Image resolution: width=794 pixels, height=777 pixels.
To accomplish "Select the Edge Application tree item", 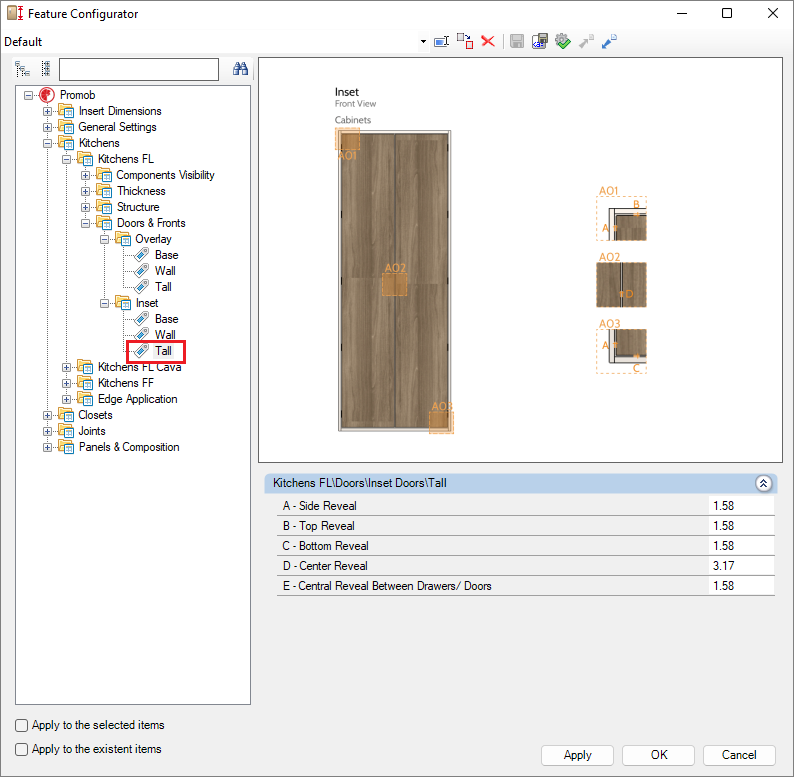I will (137, 399).
